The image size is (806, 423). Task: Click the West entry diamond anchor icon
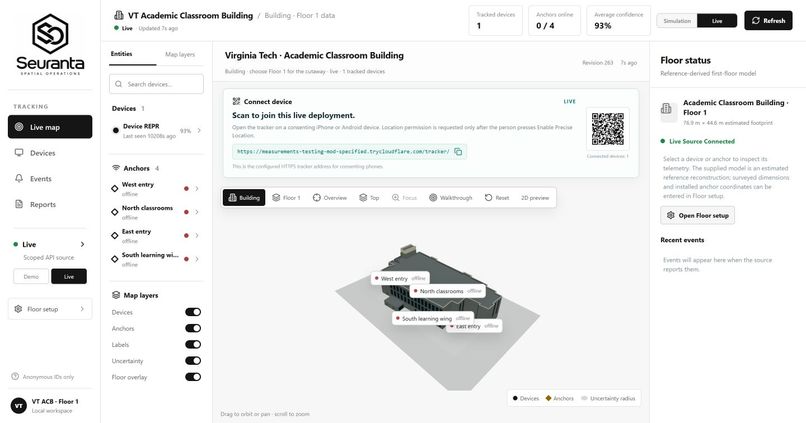coord(115,189)
